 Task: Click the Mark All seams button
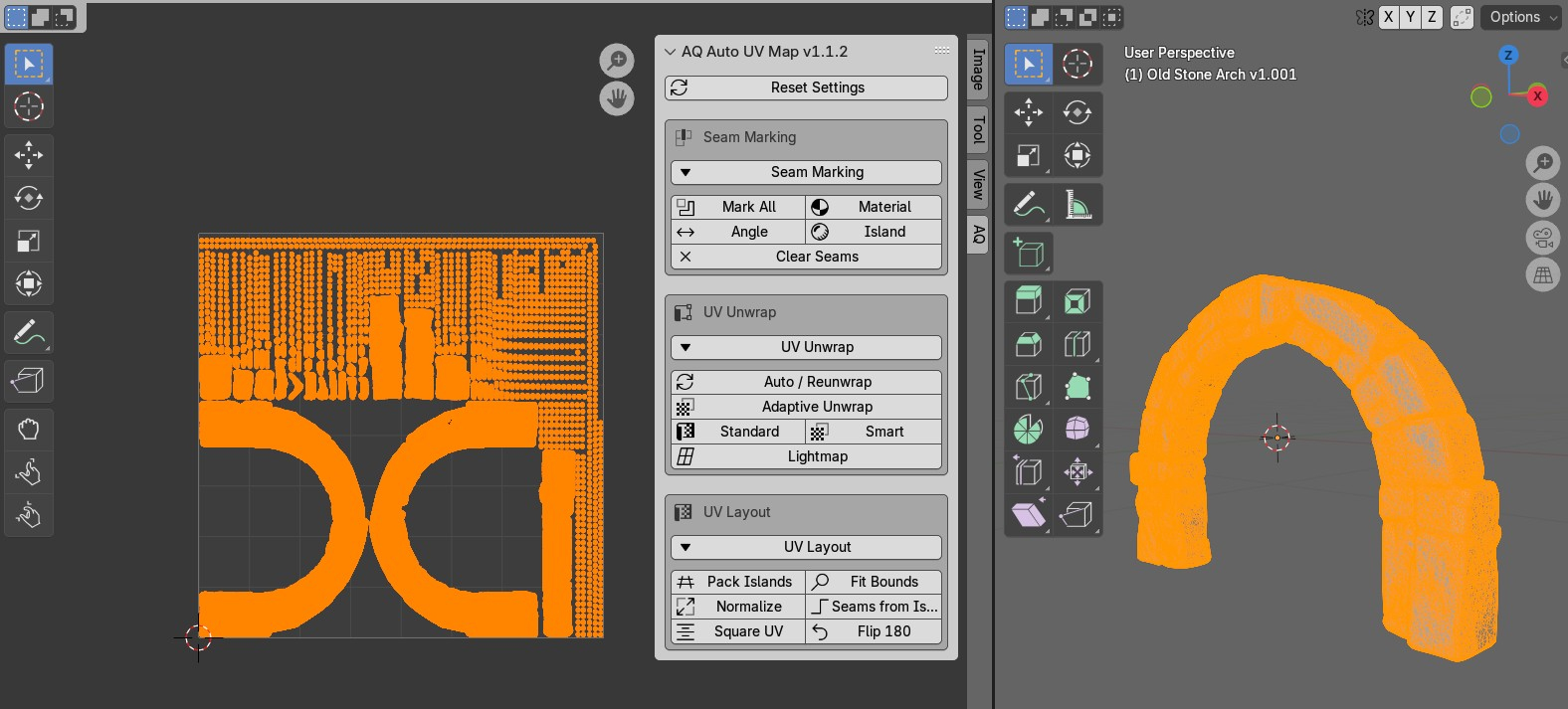pyautogui.click(x=738, y=207)
